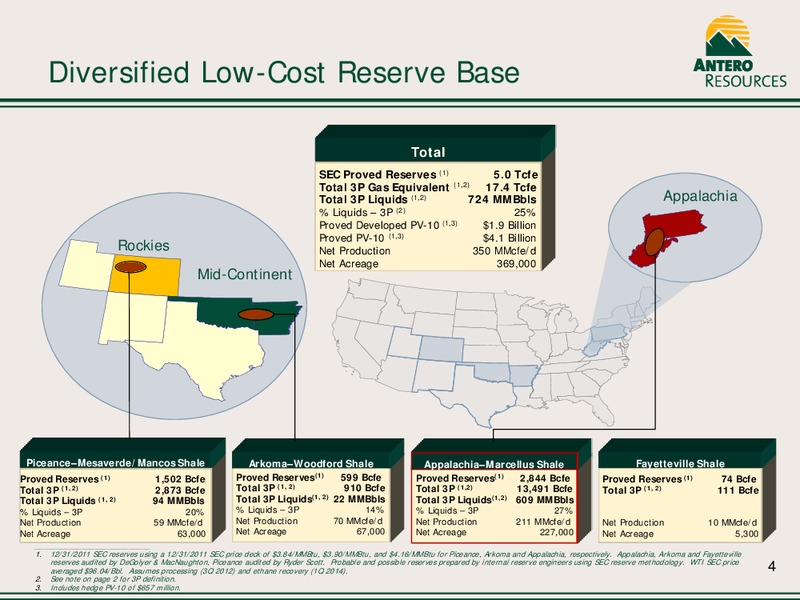Viewport: 800px width, 600px height.
Task: Select the 17.4 Tcfe Total 3P value
Action: point(511,187)
